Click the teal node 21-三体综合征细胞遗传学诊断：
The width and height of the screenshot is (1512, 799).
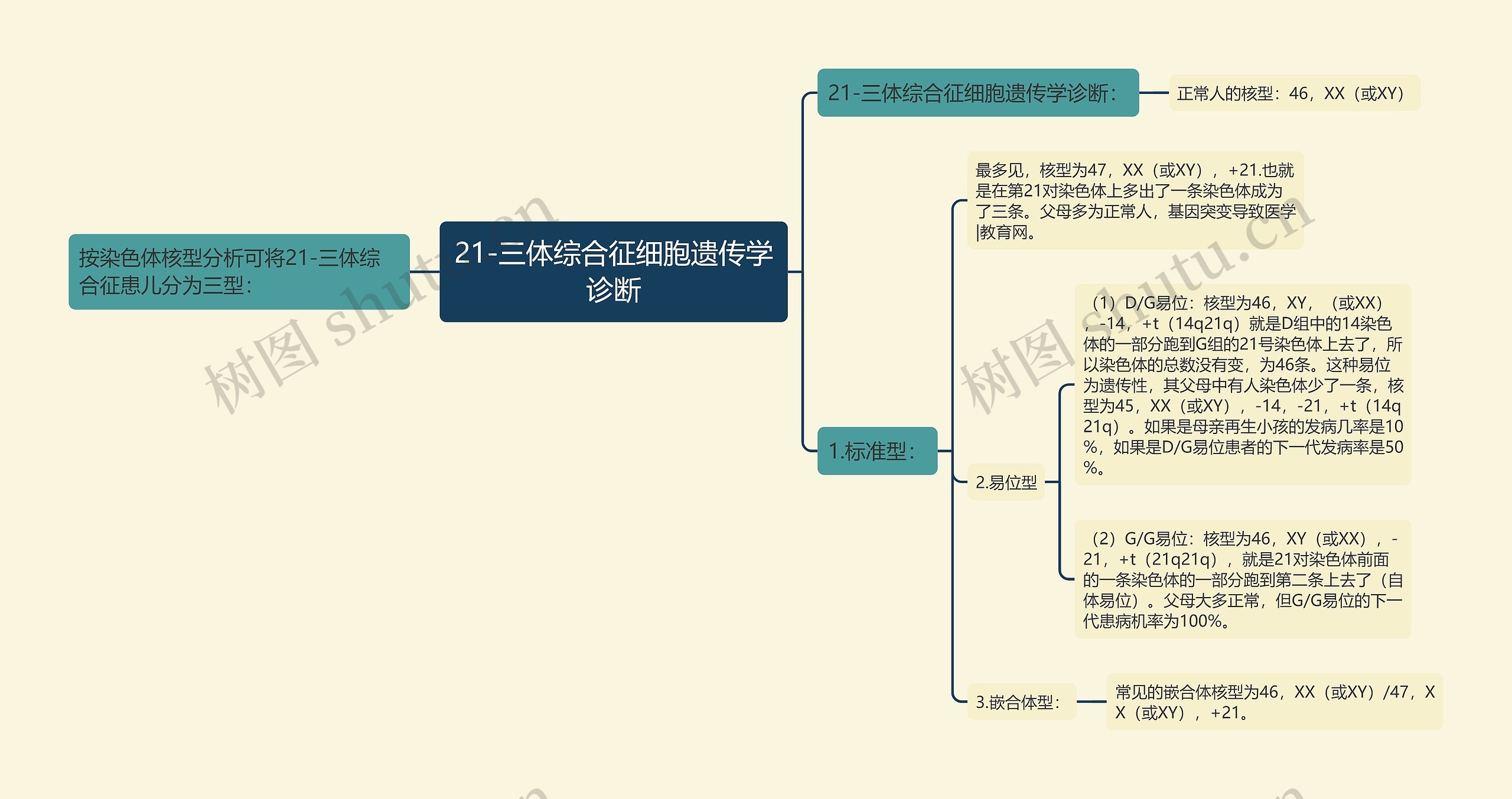tap(979, 94)
